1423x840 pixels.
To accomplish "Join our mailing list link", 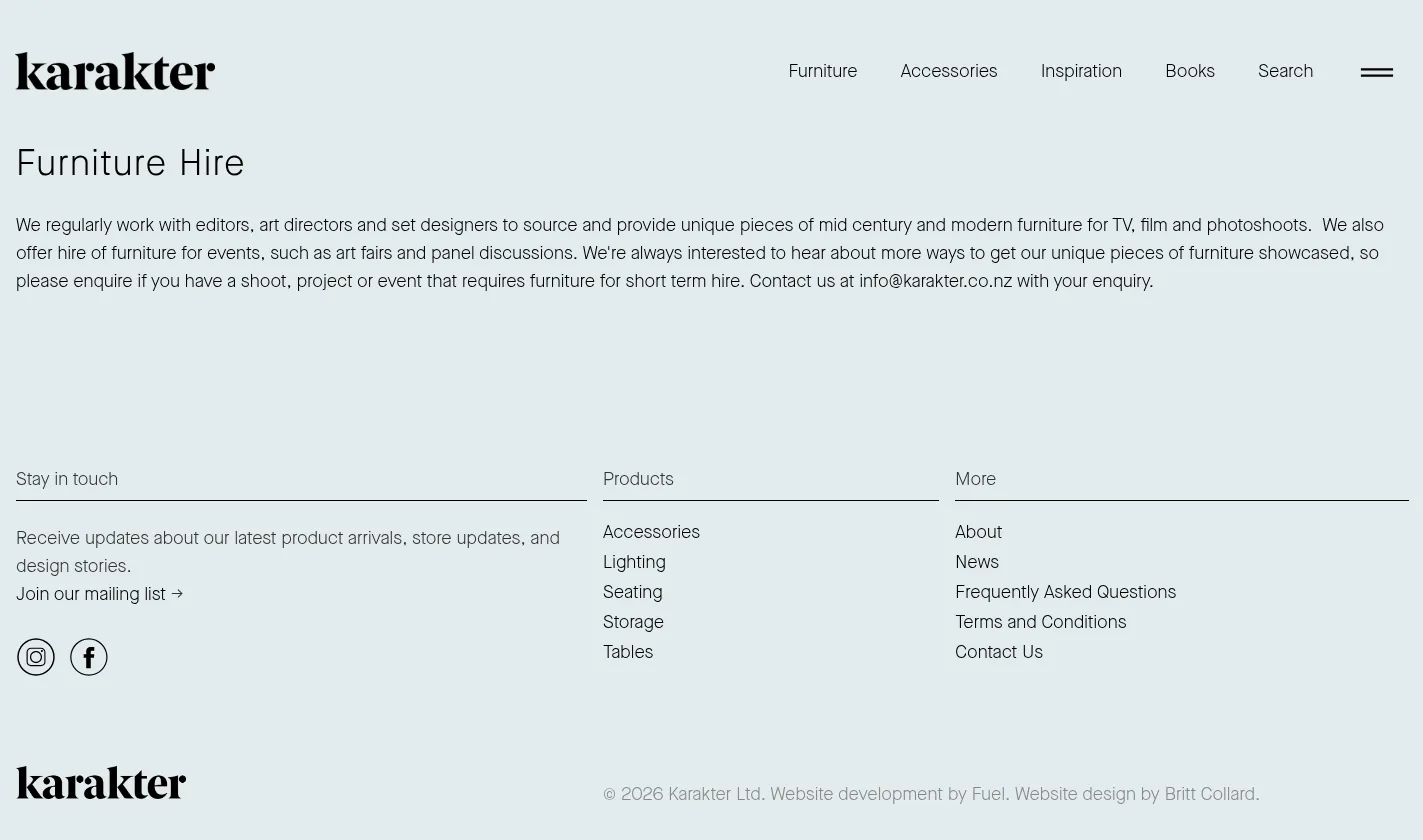I will pyautogui.click(x=100, y=594).
